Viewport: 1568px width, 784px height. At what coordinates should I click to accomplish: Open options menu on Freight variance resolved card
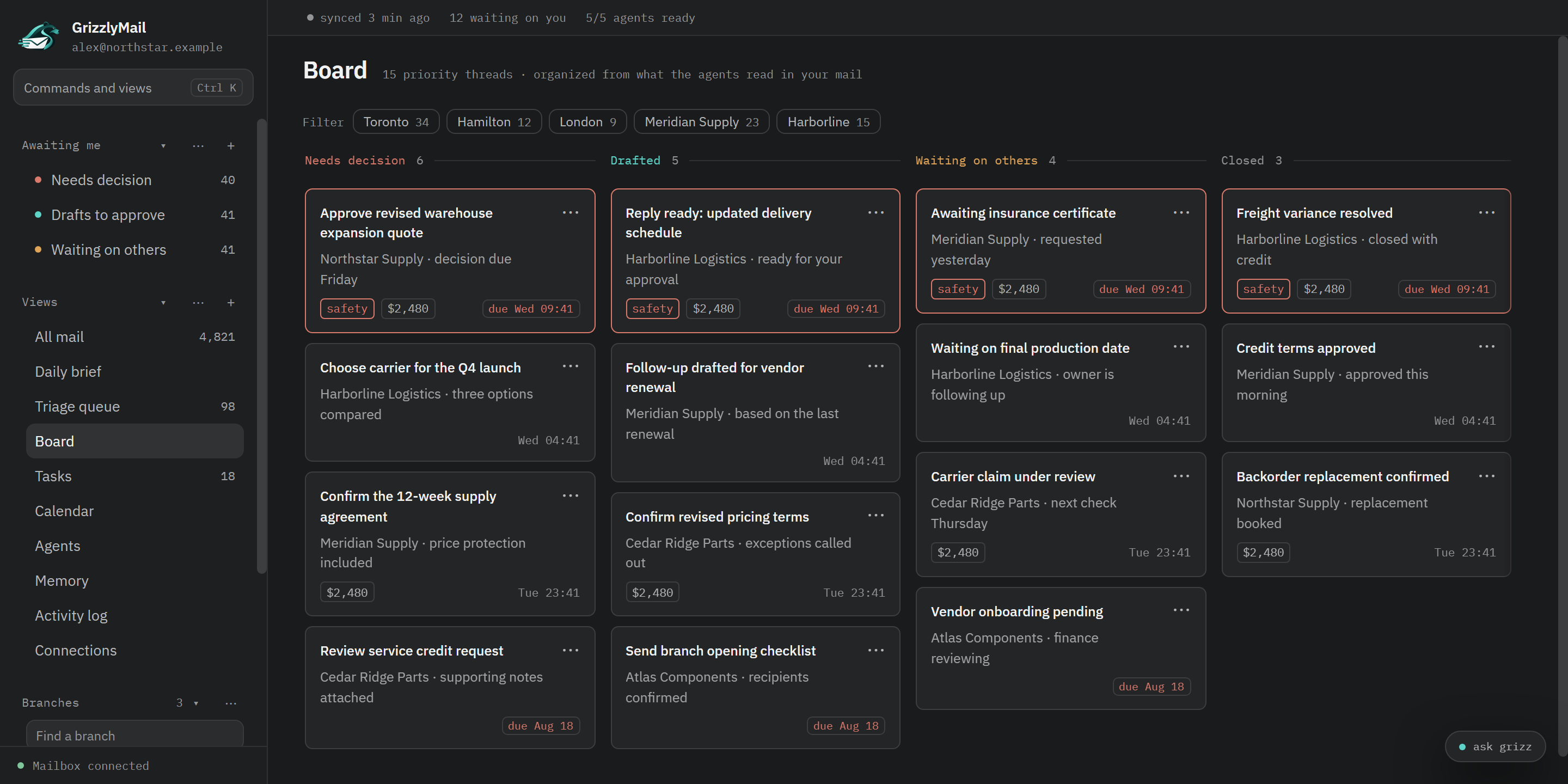tap(1487, 212)
